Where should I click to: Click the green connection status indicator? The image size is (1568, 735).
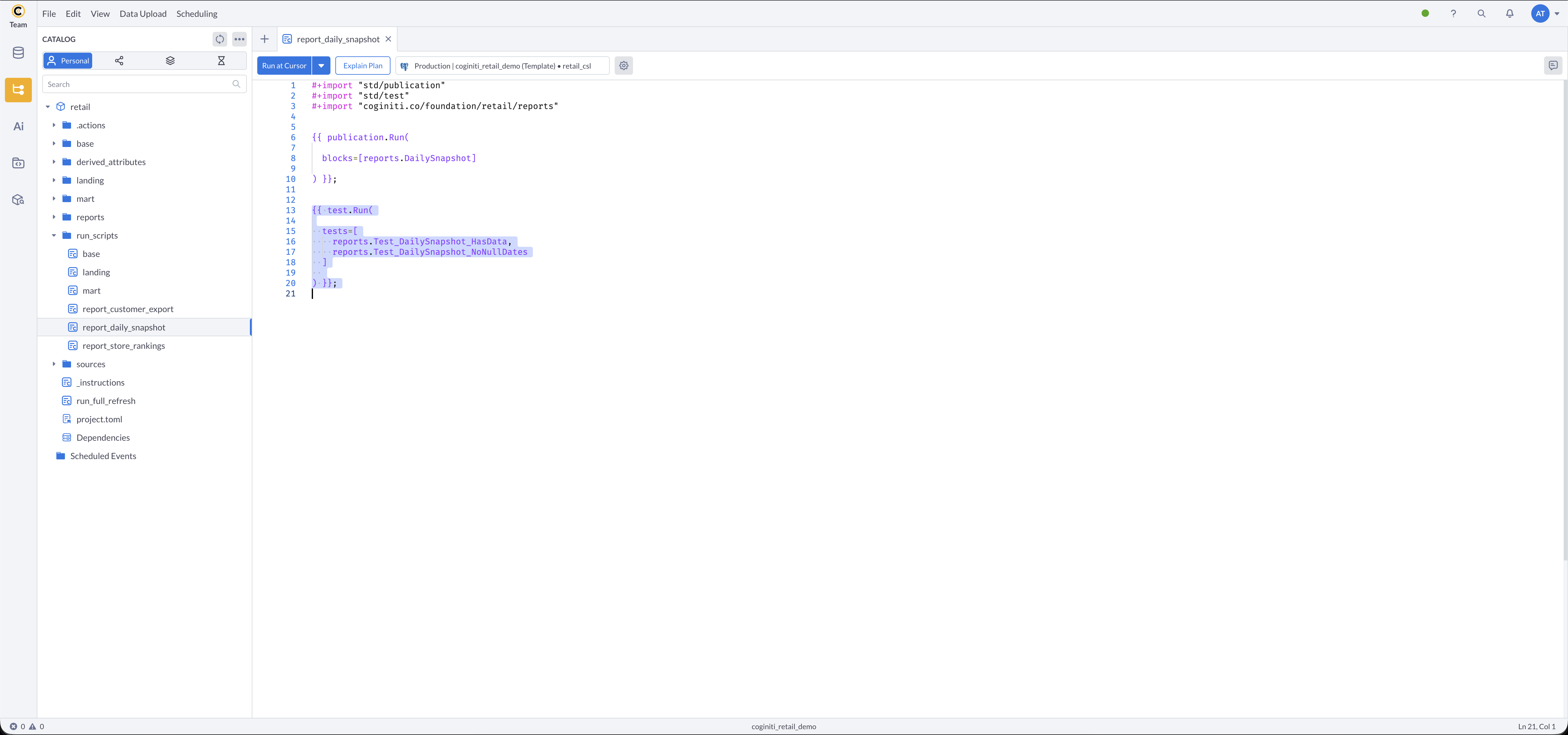[1425, 13]
